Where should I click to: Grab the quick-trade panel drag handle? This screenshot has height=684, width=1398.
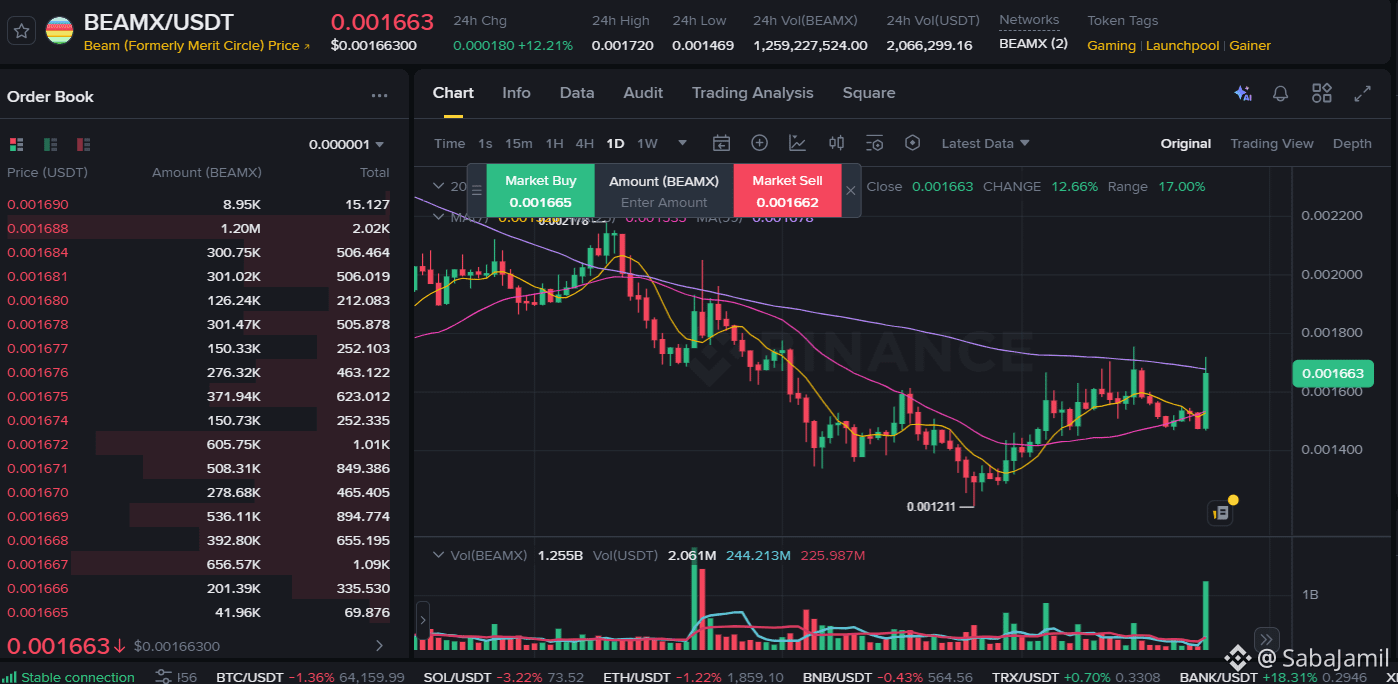pos(477,190)
